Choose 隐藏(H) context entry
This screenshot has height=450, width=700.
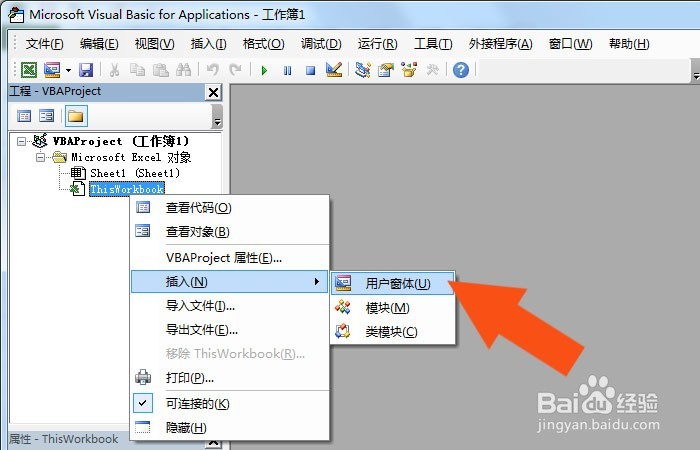(230, 428)
